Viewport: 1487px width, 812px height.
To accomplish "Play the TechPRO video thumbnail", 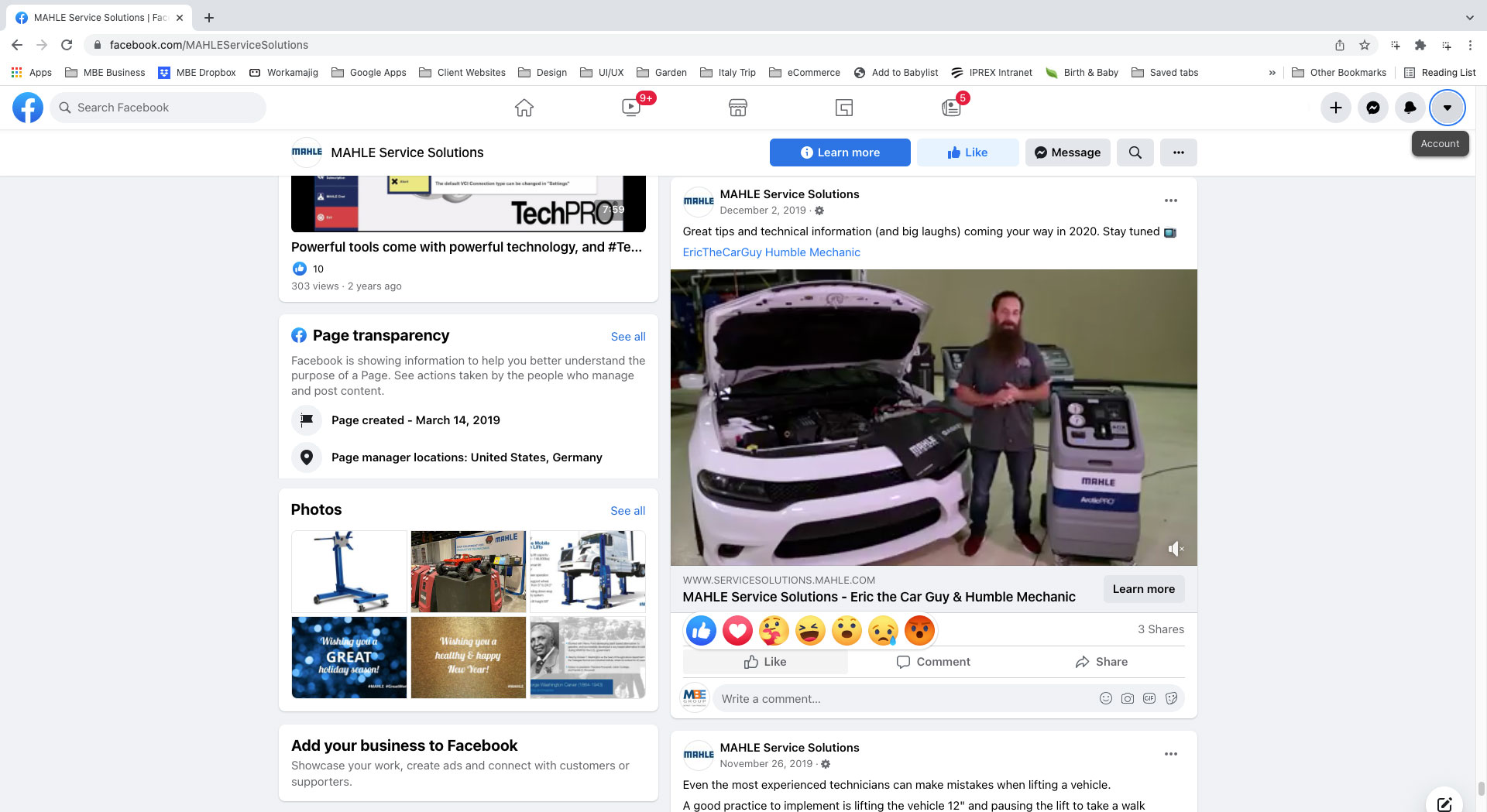I will [x=469, y=204].
